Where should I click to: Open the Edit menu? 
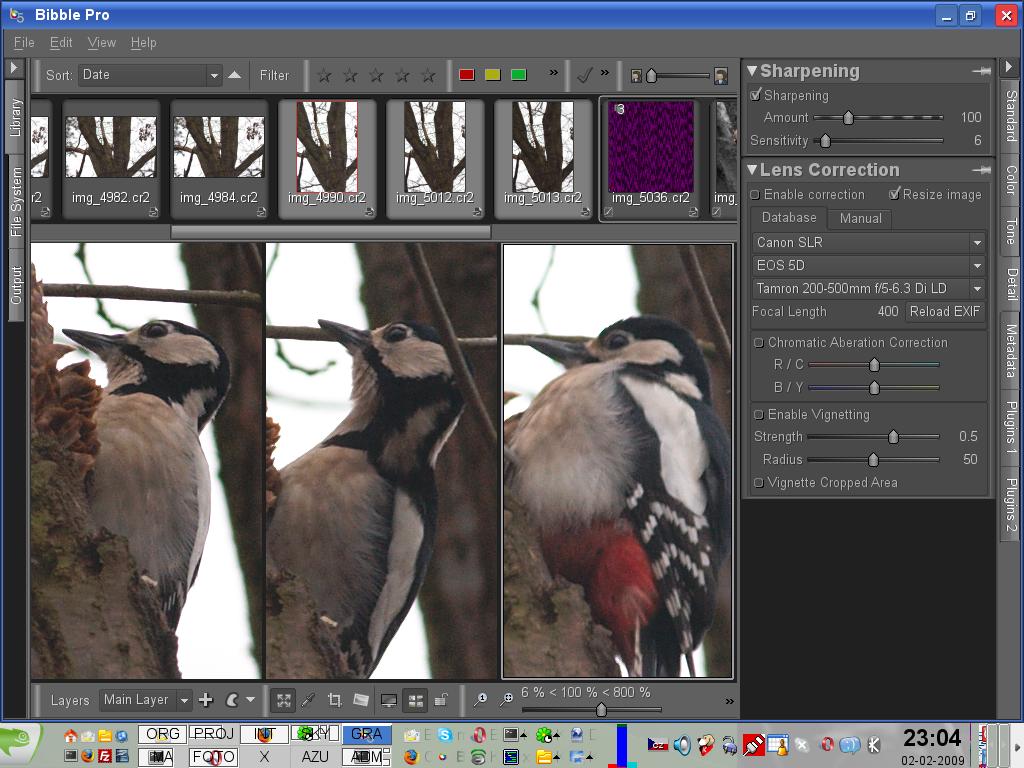click(x=61, y=42)
